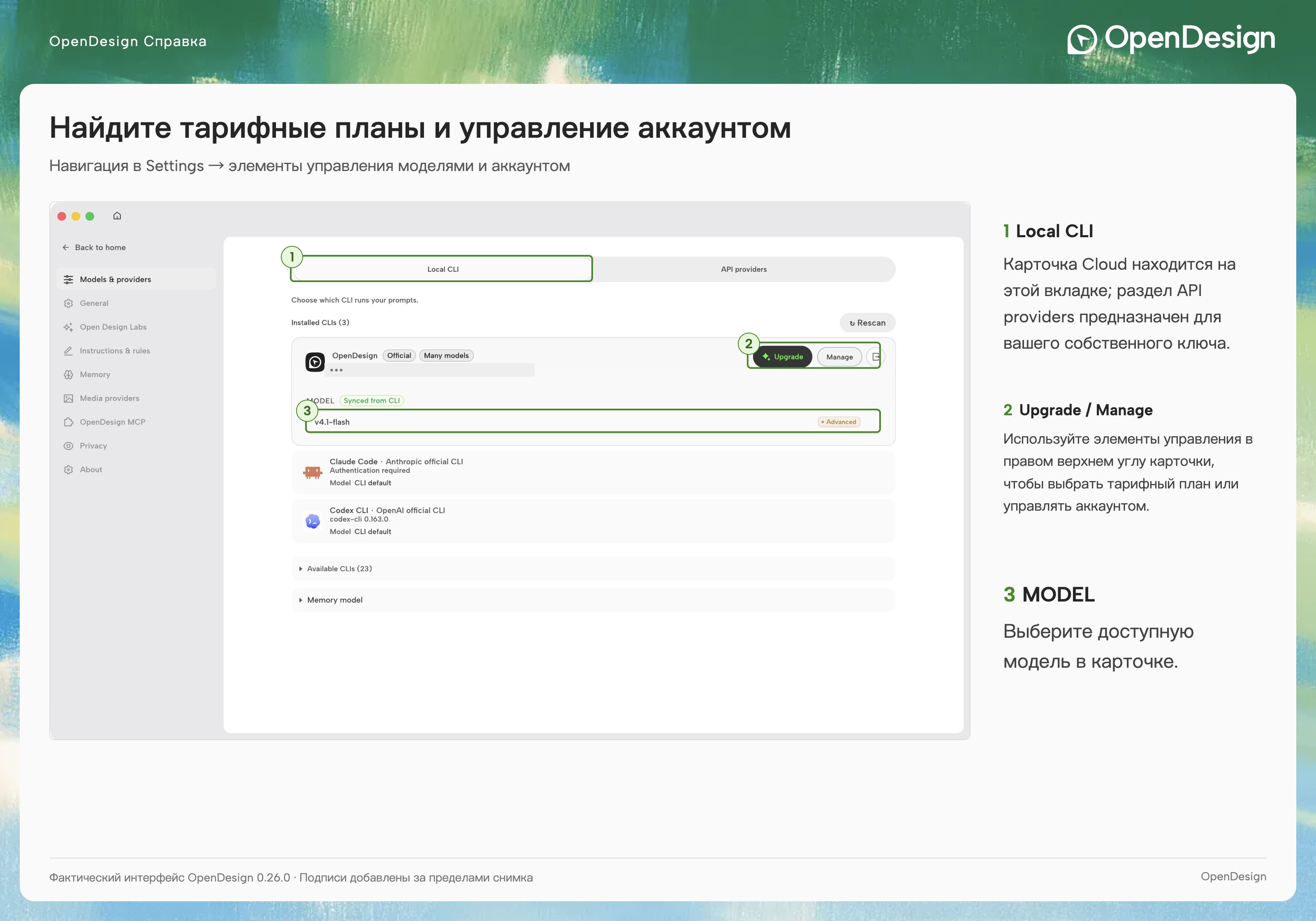Click 'Choose which CLI runs your prompts.' text
Screen dimensions: 1316x921
point(355,300)
